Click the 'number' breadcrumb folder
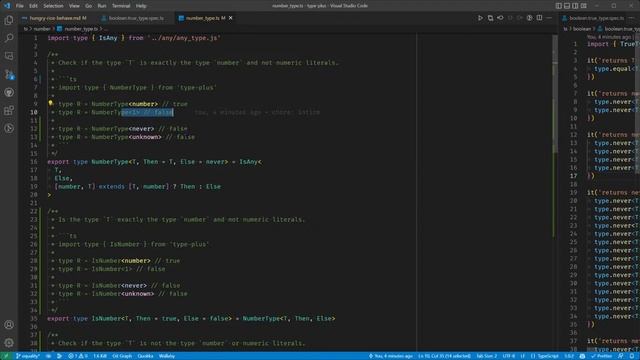 tap(42, 29)
